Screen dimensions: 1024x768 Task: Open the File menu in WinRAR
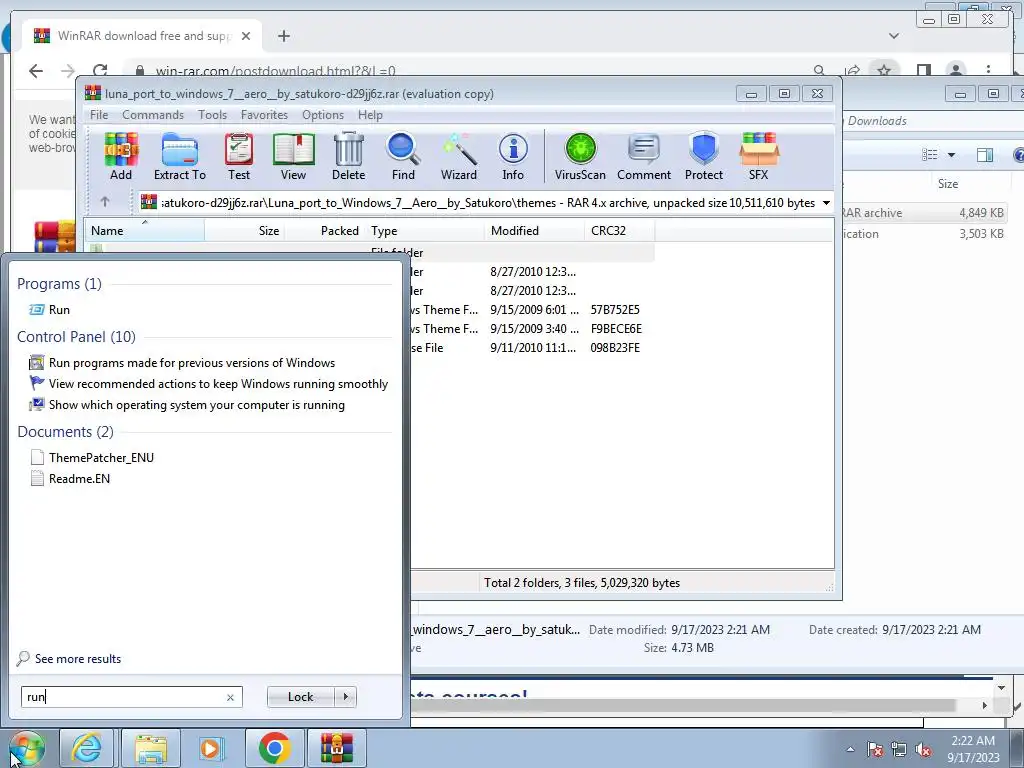pyautogui.click(x=99, y=115)
